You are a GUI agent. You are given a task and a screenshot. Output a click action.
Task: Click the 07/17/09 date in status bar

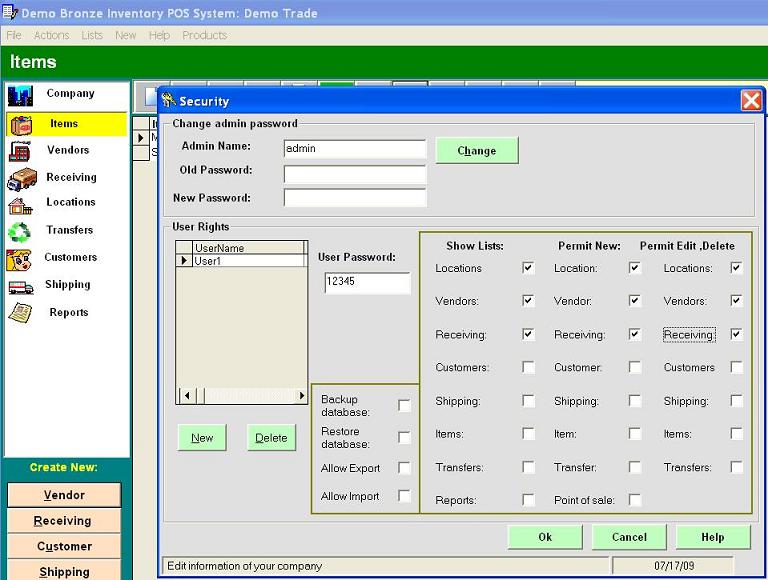pyautogui.click(x=674, y=566)
